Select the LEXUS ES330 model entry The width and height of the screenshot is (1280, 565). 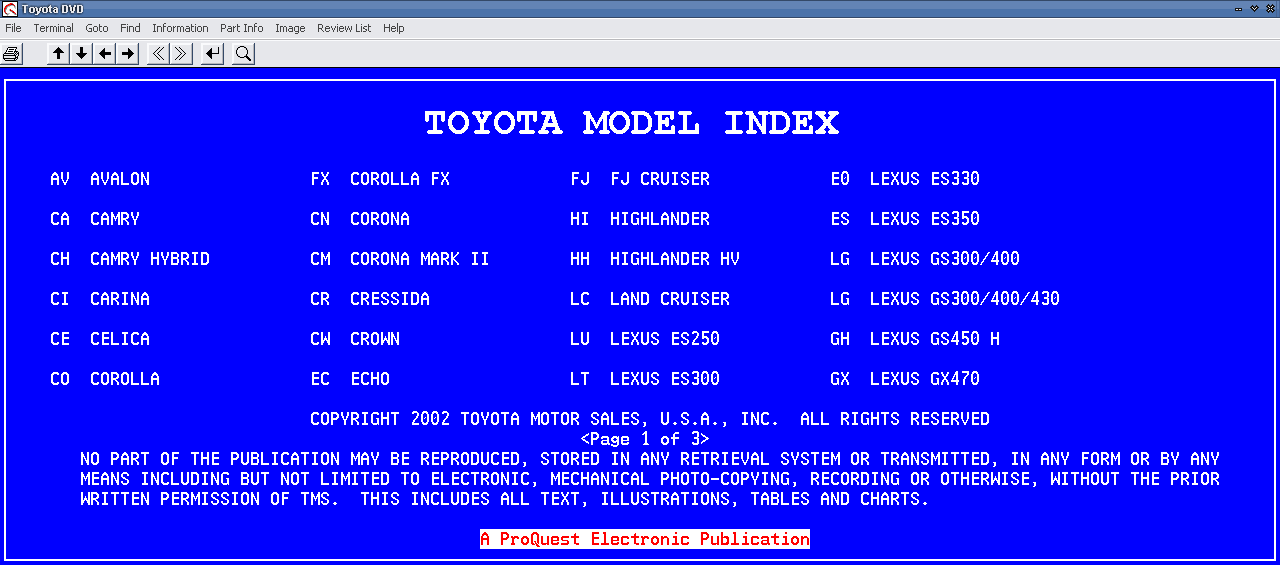tap(905, 179)
